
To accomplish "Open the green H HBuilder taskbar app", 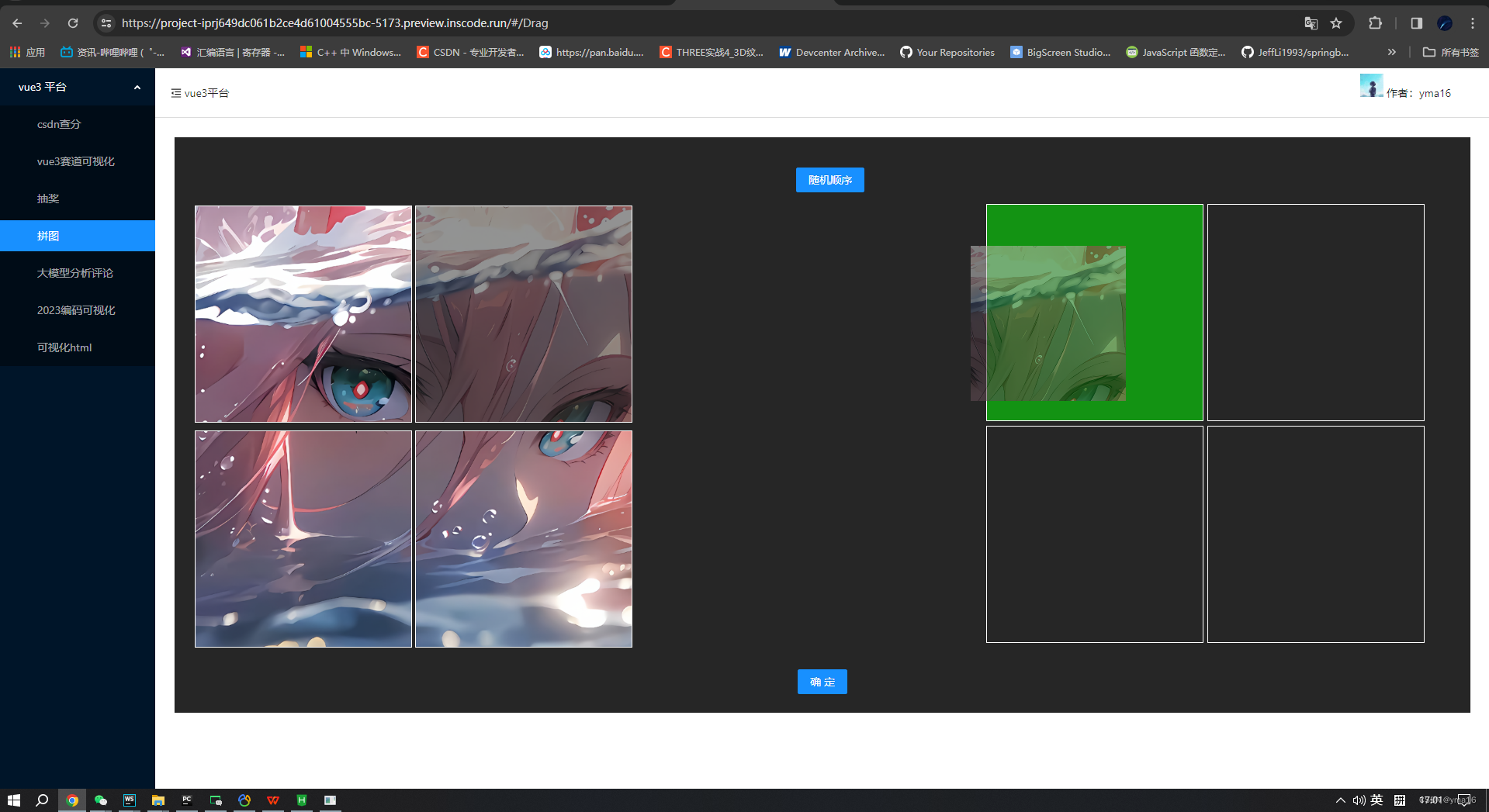I will (x=302, y=800).
